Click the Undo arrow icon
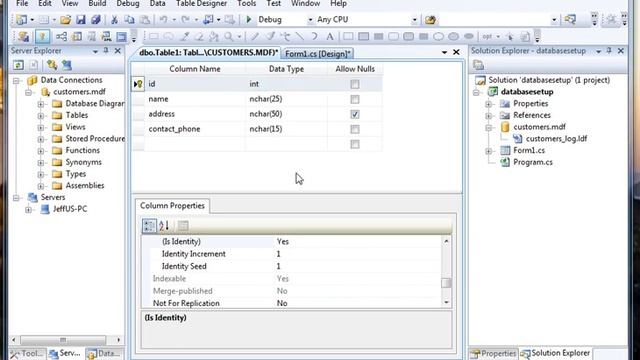This screenshot has width=640, height=360. pyautogui.click(x=163, y=20)
